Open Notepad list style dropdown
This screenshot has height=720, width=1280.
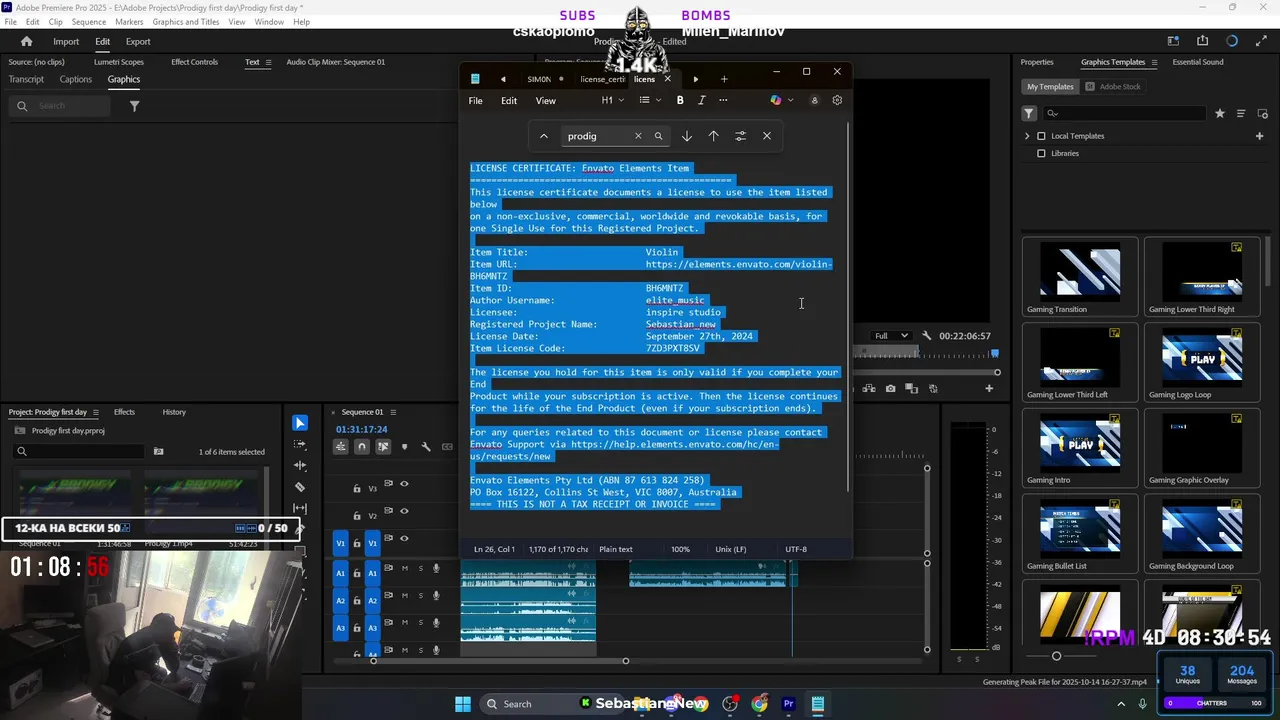(650, 100)
